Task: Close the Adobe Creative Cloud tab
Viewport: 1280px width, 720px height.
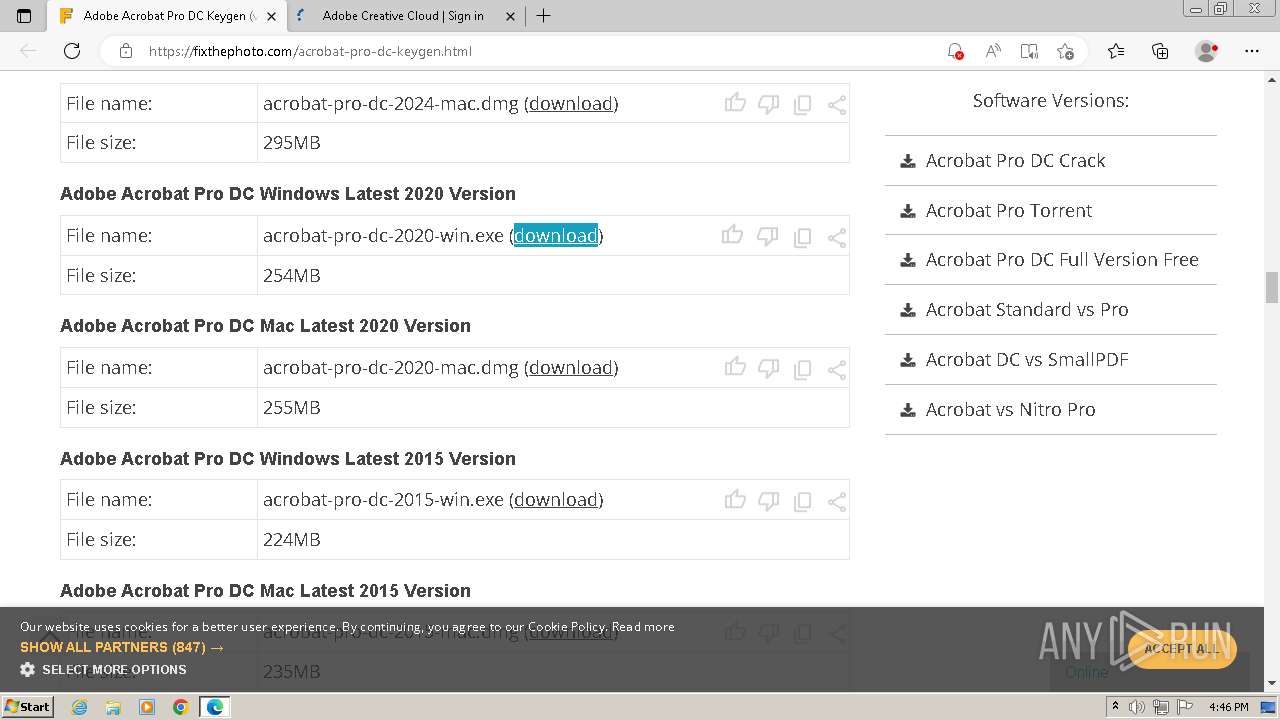Action: tap(511, 16)
